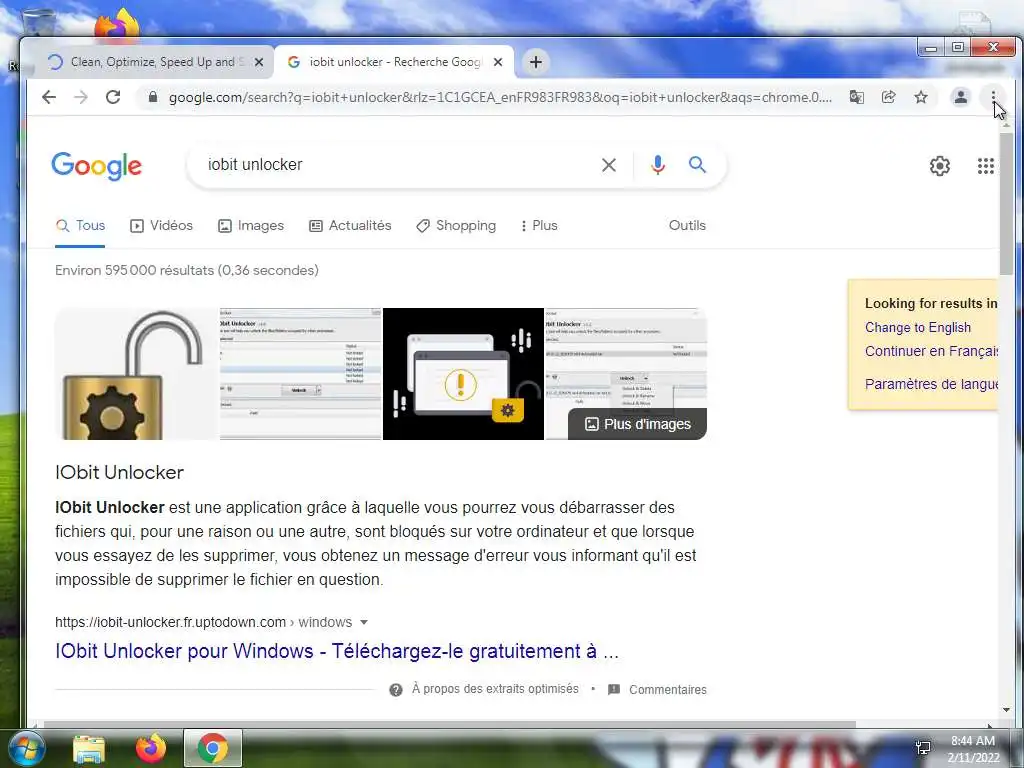Clear the search box text
The width and height of the screenshot is (1024, 768).
click(609, 165)
